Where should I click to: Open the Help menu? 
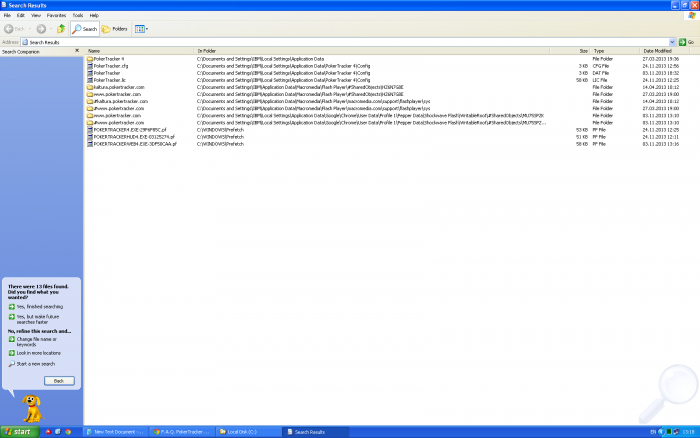click(x=94, y=15)
